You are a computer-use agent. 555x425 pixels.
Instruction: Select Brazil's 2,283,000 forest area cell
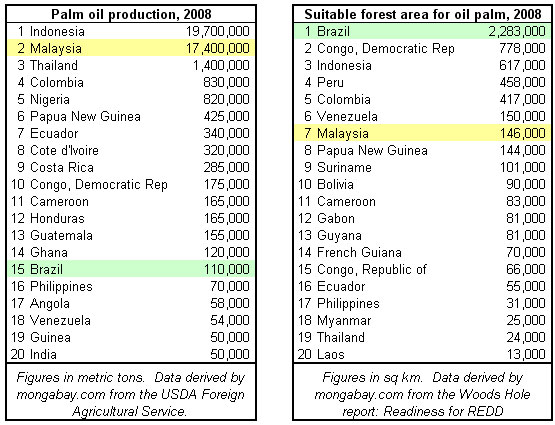pos(517,31)
